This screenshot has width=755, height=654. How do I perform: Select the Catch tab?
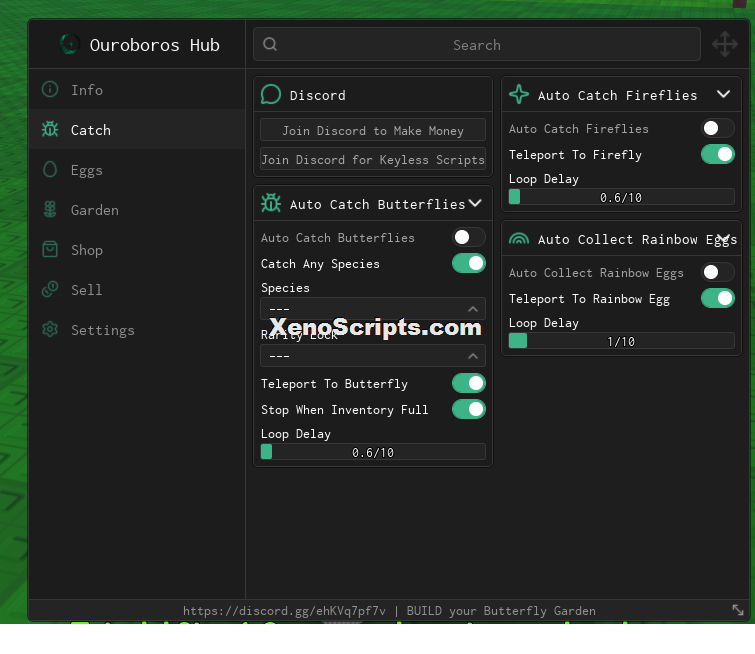coord(137,130)
